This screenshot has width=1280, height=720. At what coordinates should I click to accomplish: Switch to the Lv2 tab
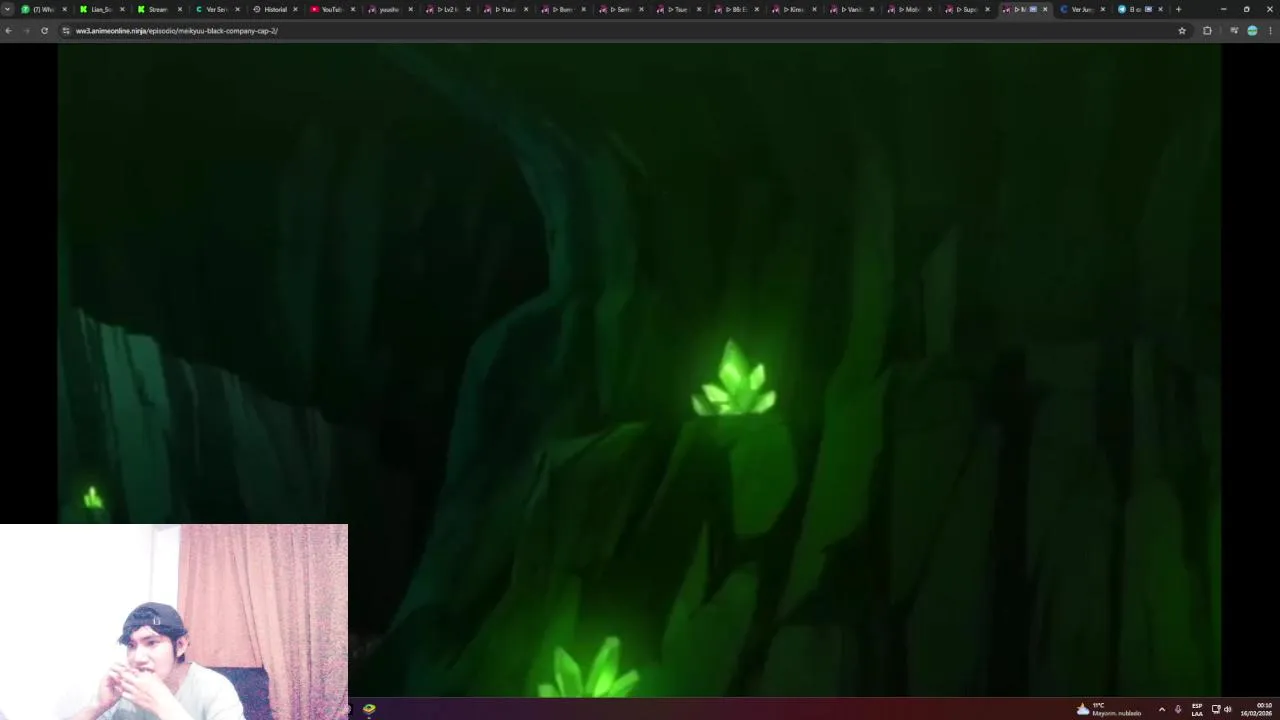tap(447, 9)
